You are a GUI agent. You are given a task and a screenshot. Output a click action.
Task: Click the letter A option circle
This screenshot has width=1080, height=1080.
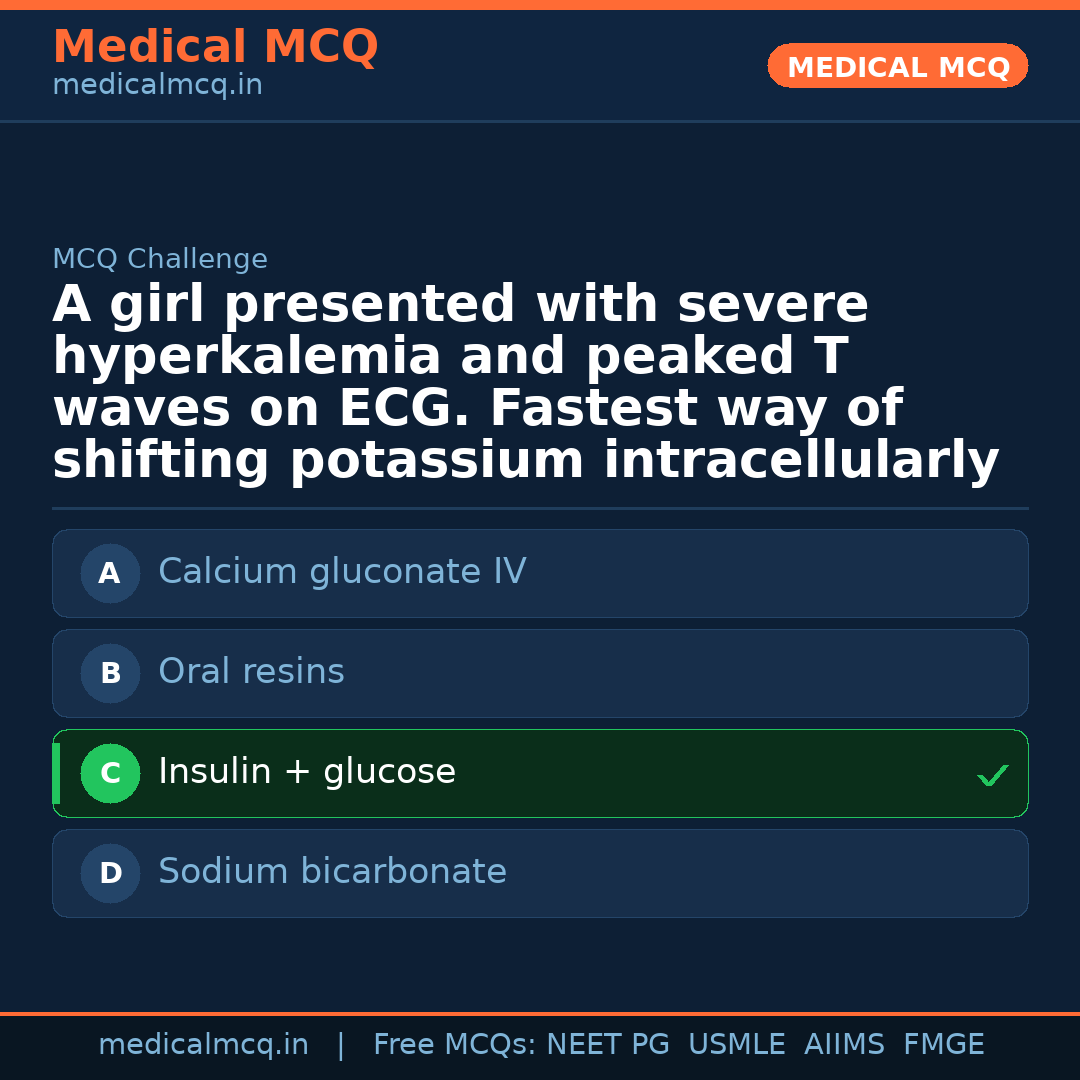pos(110,573)
